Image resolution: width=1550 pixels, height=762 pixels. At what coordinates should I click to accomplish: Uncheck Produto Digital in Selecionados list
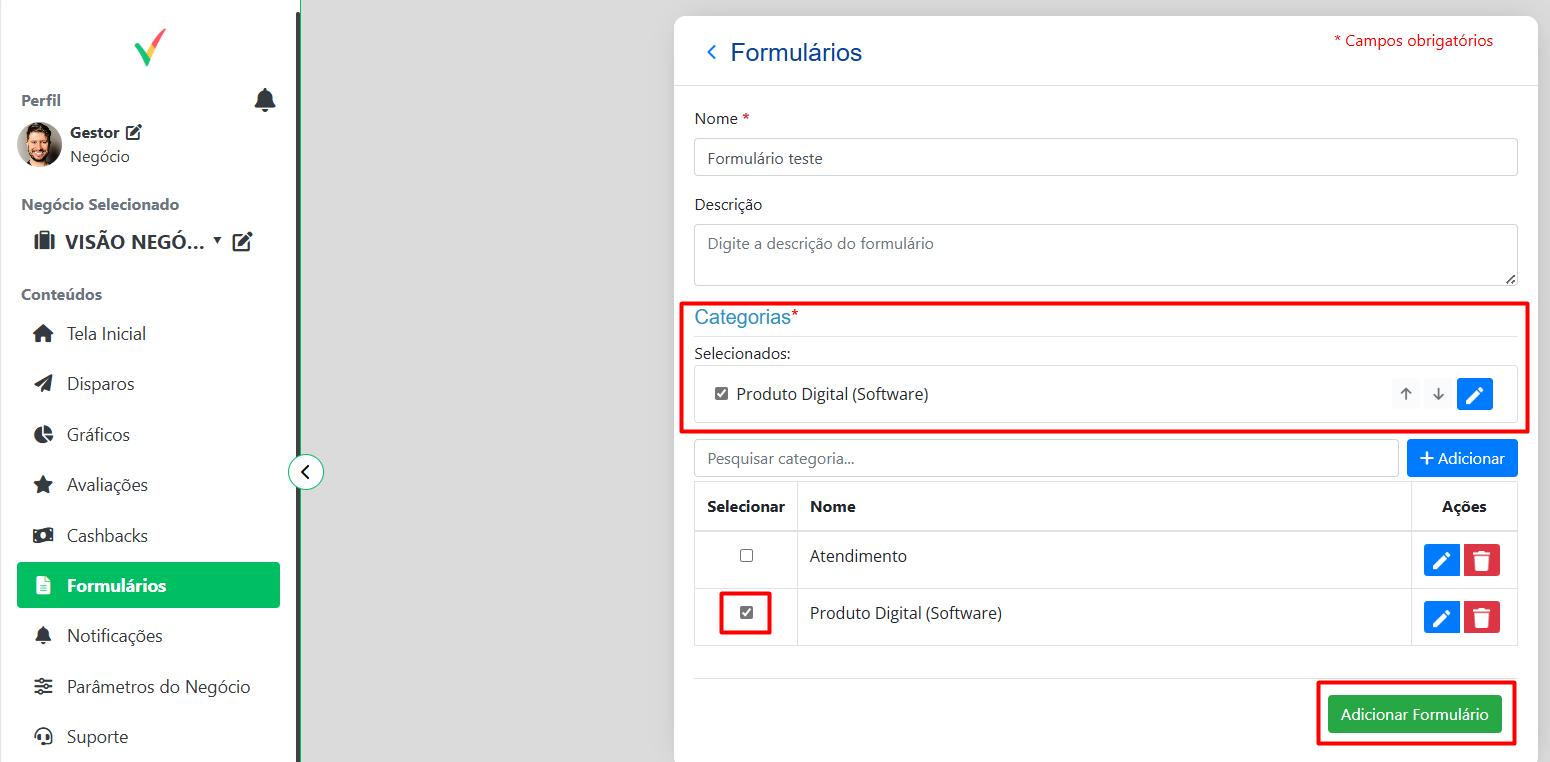tap(721, 394)
